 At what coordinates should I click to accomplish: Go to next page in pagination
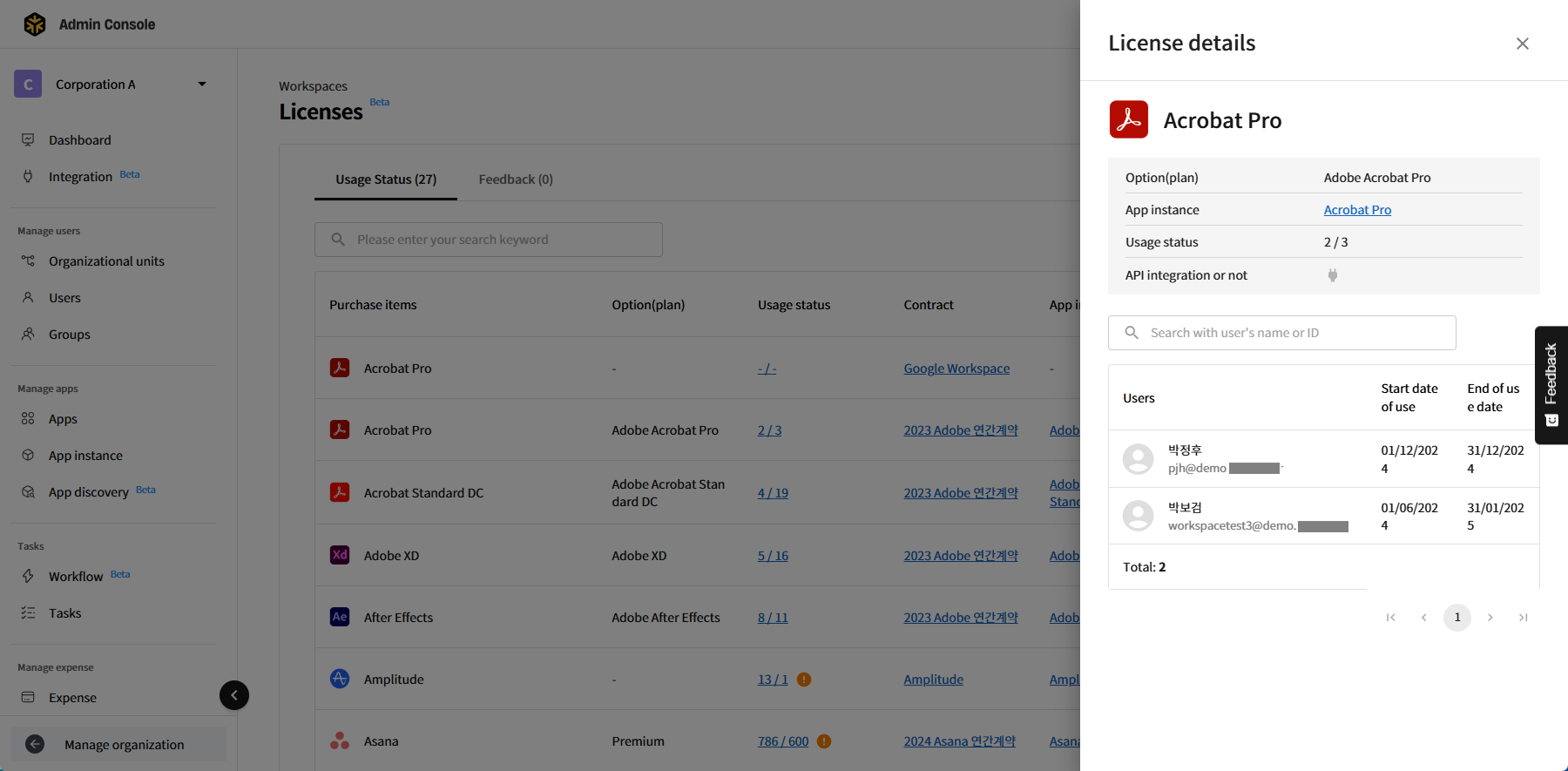point(1490,618)
